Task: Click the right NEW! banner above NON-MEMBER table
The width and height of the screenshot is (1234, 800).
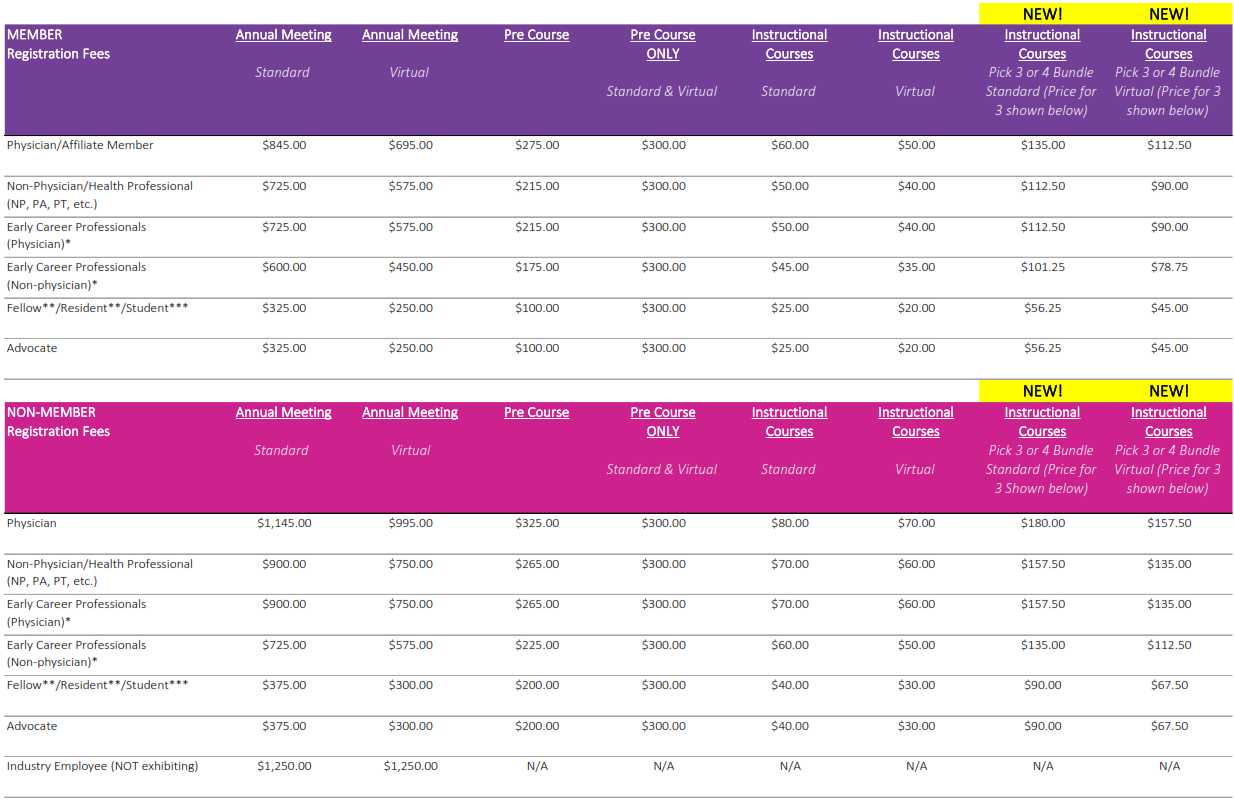Action: [x=1168, y=391]
